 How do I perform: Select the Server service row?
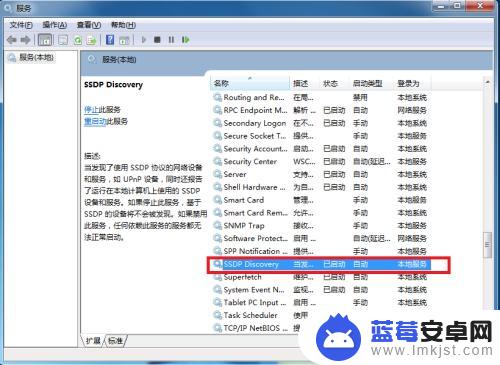pyautogui.click(x=322, y=174)
